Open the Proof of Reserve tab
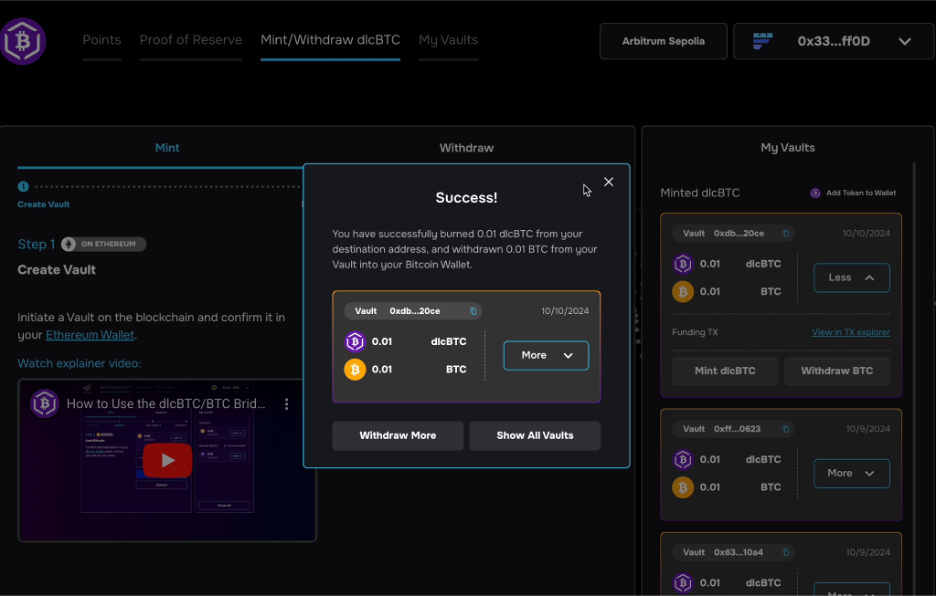 190,40
